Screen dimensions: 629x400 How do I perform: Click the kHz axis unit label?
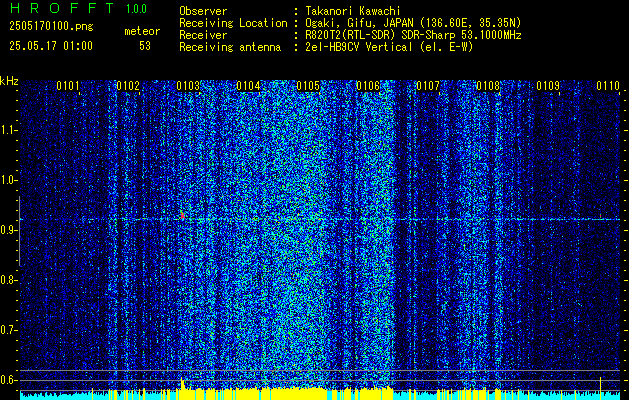9,81
